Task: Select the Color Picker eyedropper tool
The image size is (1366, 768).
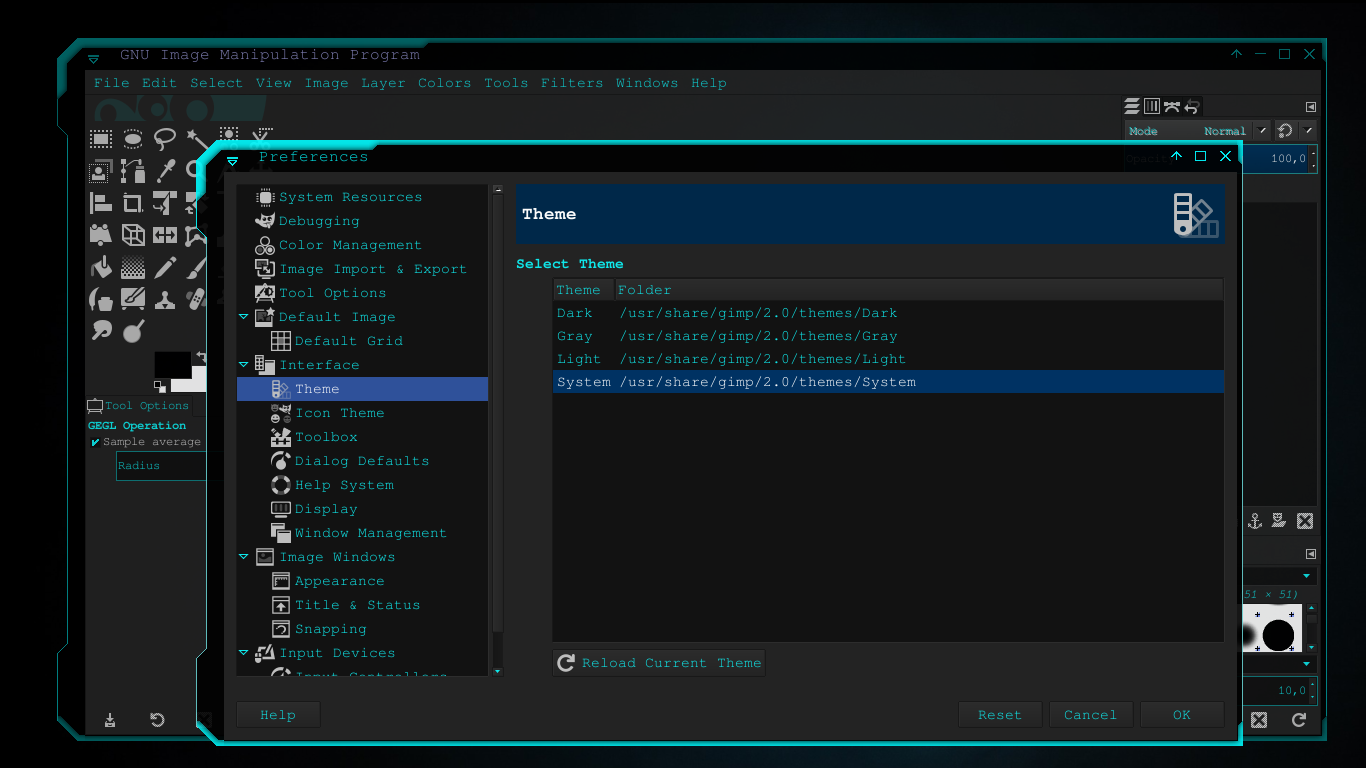Action: point(165,171)
